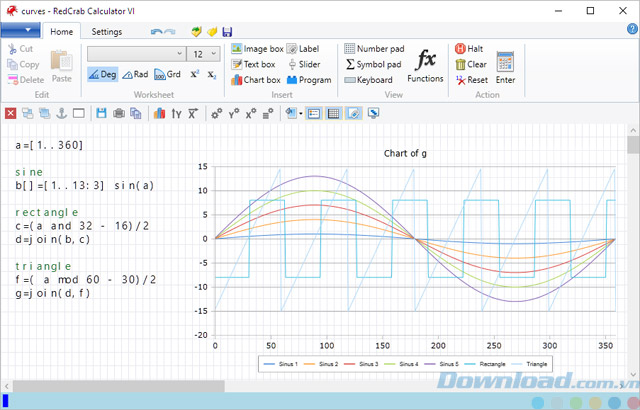The height and width of the screenshot is (410, 640).
Task: Toggle the legend display button in box toolbar
Action: point(313,113)
